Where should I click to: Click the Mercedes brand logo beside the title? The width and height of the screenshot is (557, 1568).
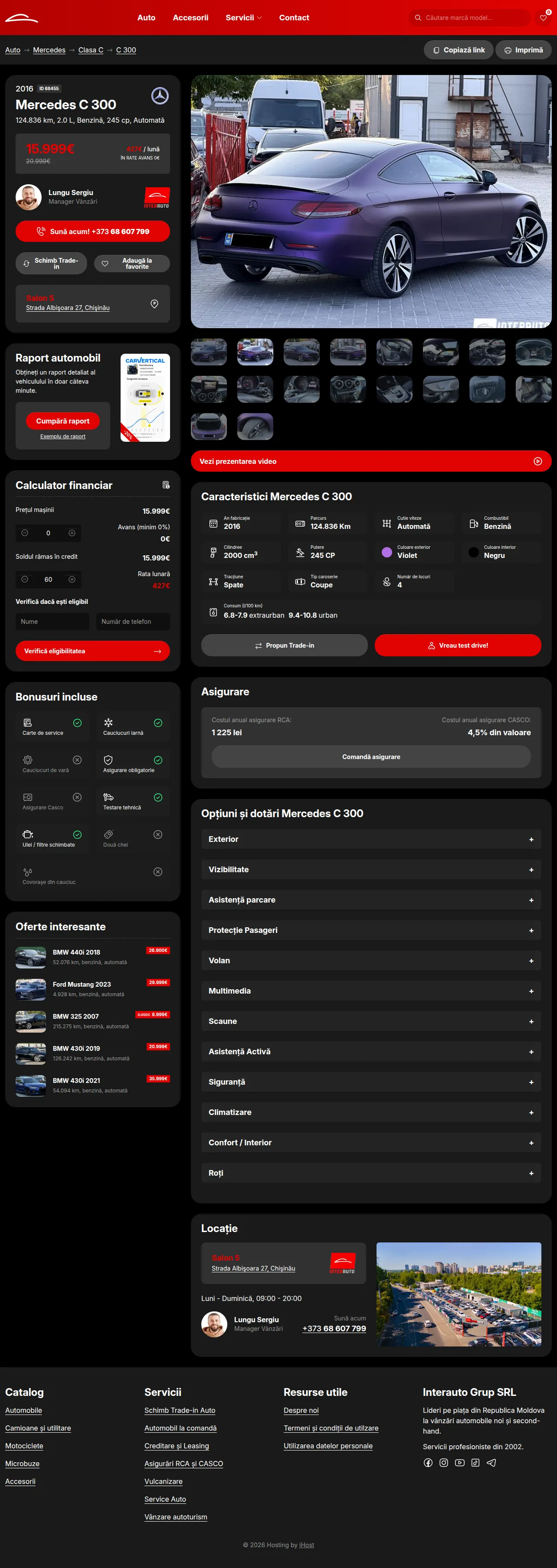160,95
